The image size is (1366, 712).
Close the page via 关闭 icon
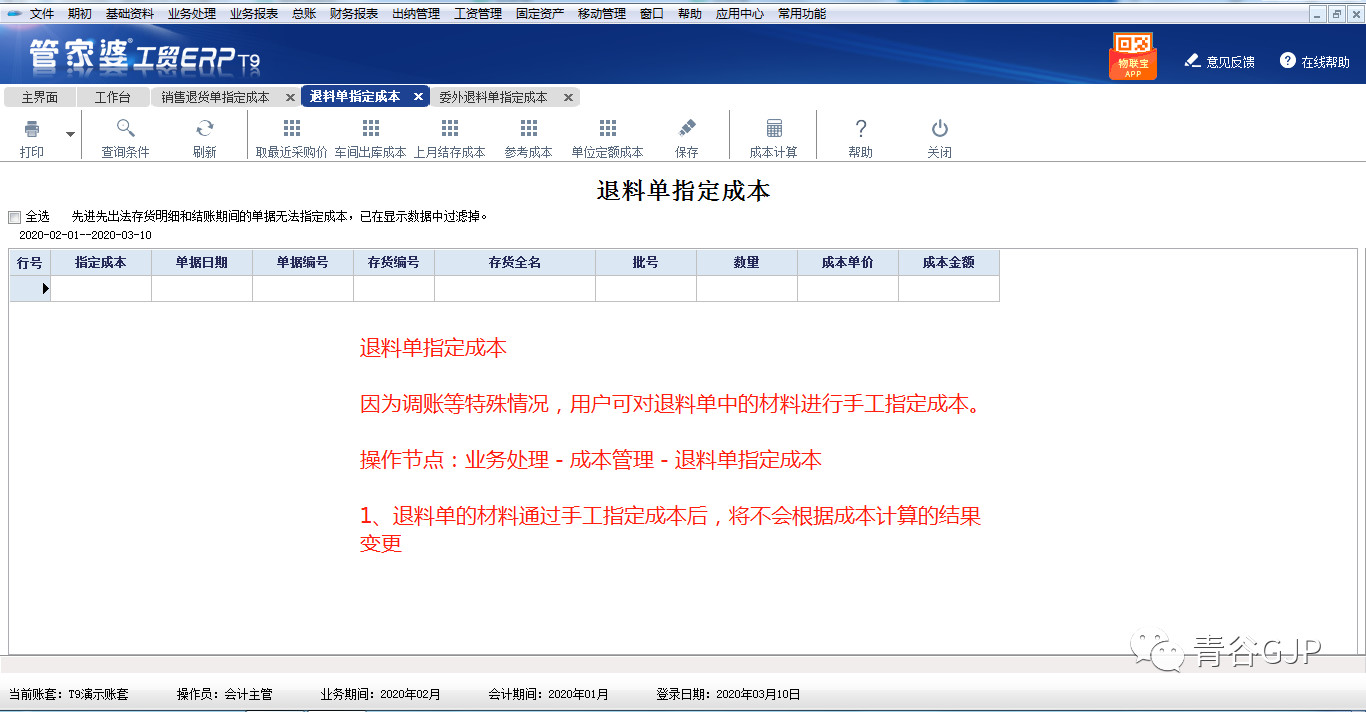point(939,135)
